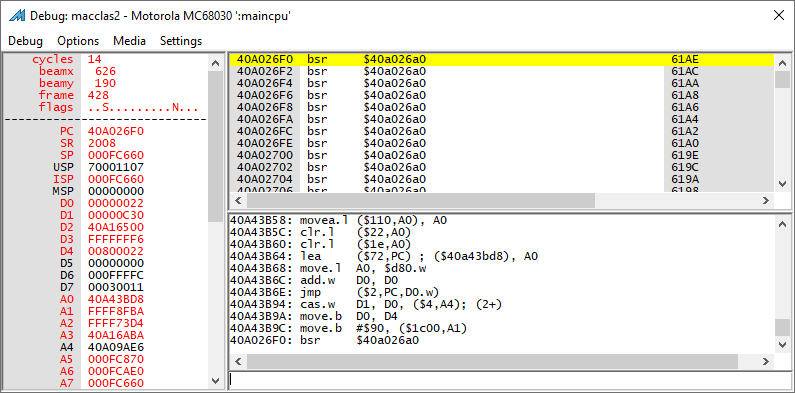The width and height of the screenshot is (795, 393).
Task: Click the ISP register value
Action: pos(116,180)
